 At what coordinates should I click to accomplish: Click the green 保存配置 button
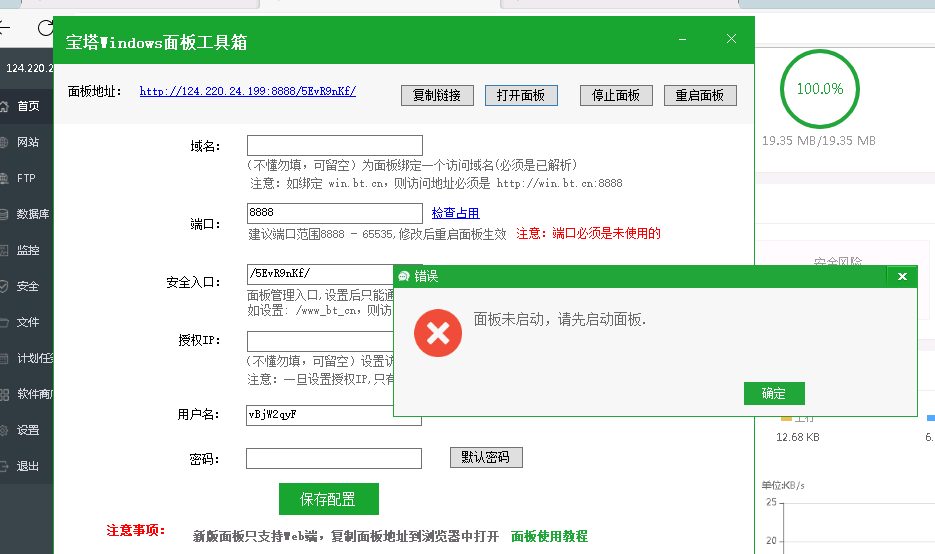tap(329, 499)
